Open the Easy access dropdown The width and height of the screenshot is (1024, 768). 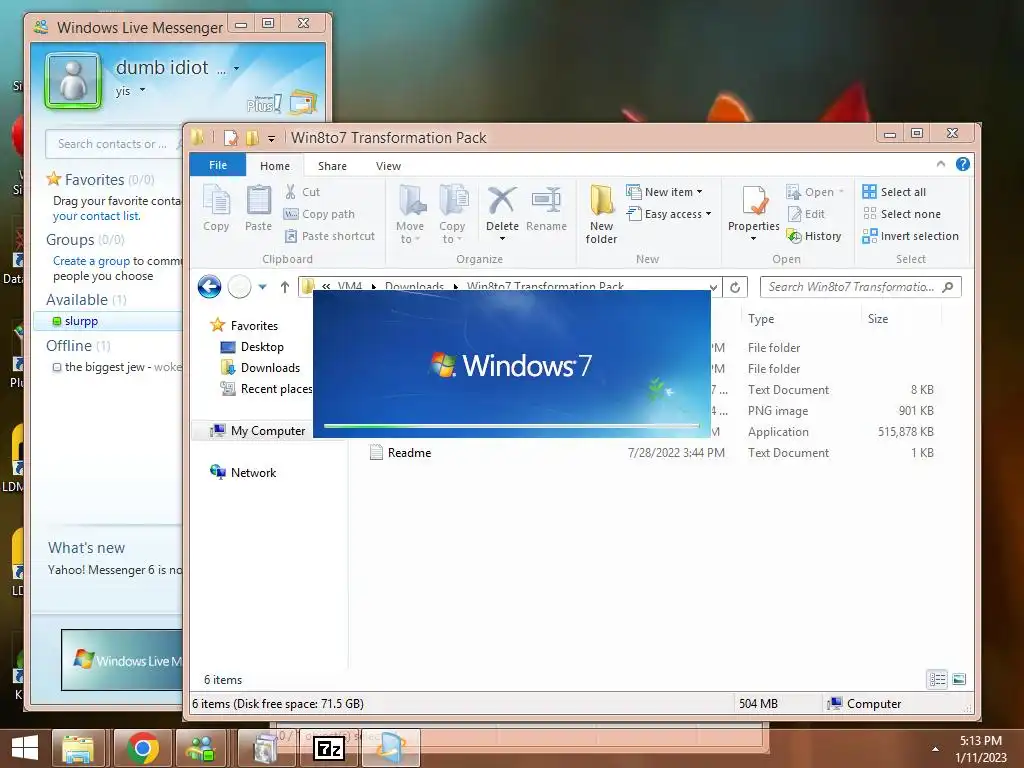(669, 214)
